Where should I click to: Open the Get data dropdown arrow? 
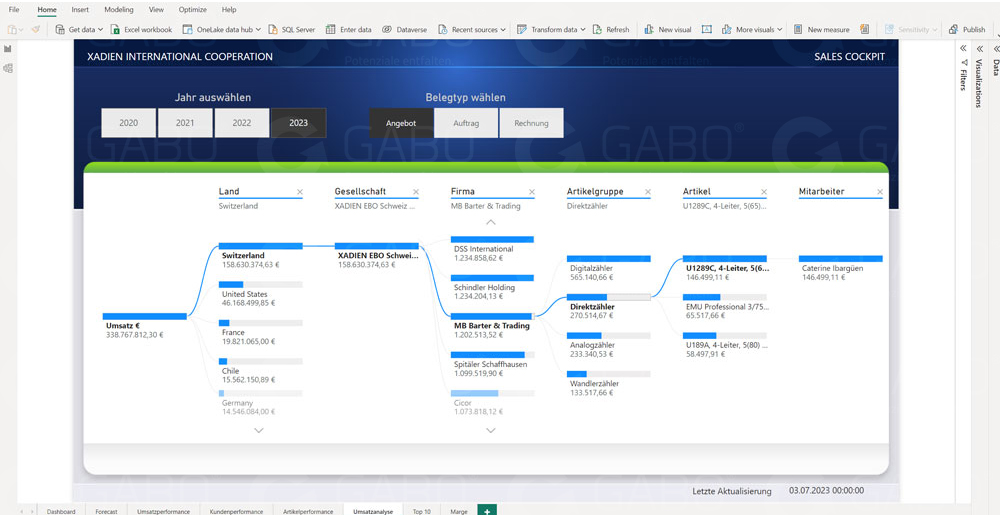(x=101, y=29)
